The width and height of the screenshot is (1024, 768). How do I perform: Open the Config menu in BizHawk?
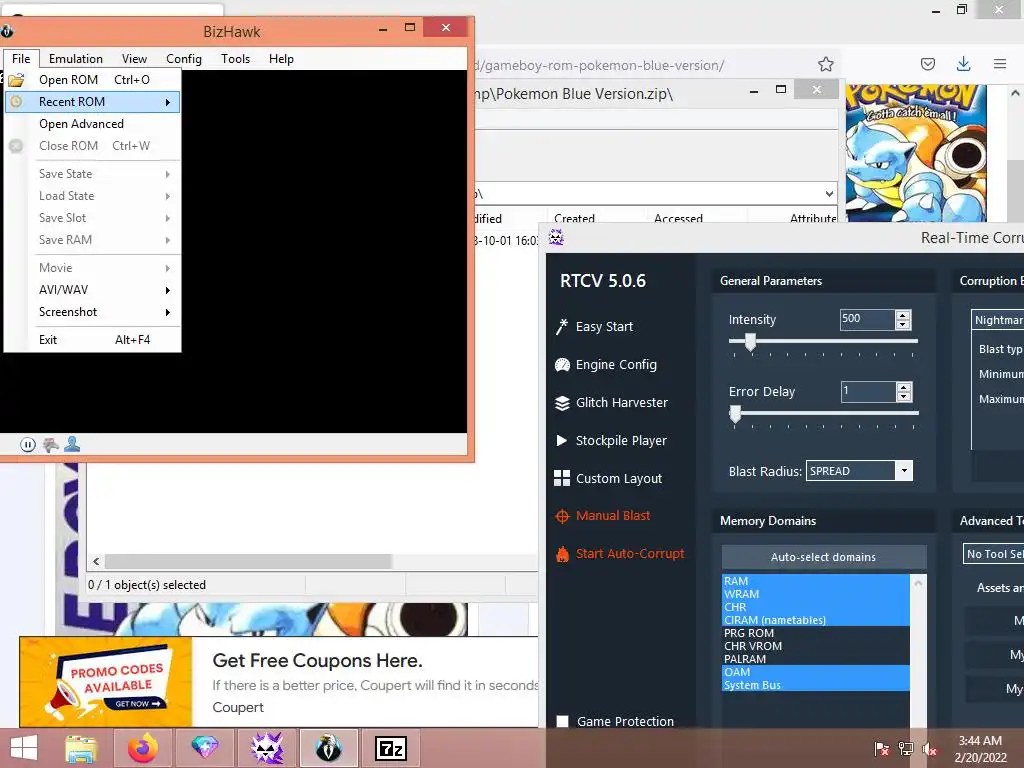pyautogui.click(x=184, y=59)
